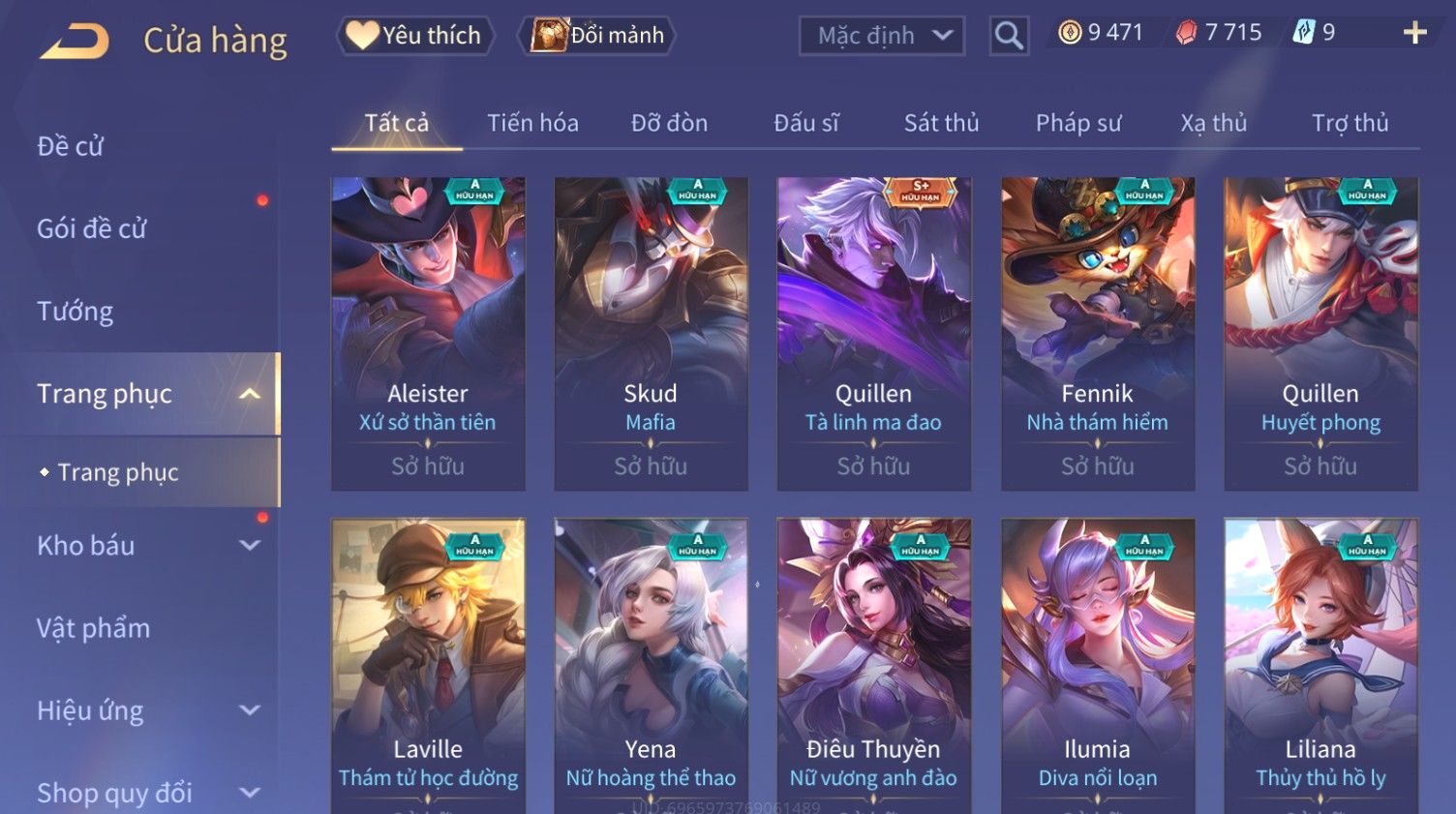Image resolution: width=1456 pixels, height=814 pixels.
Task: Go back using the golden arrow icon
Action: click(75, 41)
